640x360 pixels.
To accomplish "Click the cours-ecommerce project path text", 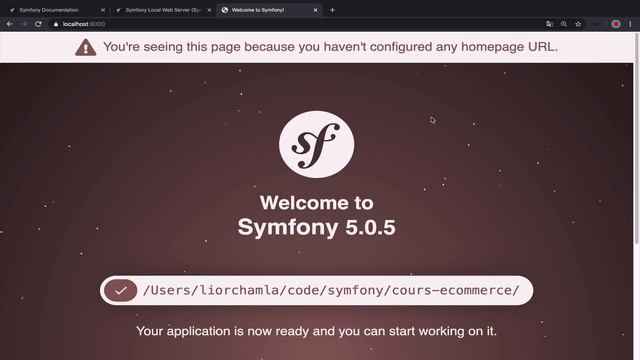I will (x=331, y=290).
